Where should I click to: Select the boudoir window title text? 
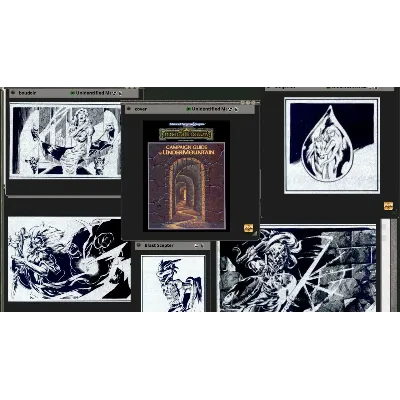tap(27, 93)
